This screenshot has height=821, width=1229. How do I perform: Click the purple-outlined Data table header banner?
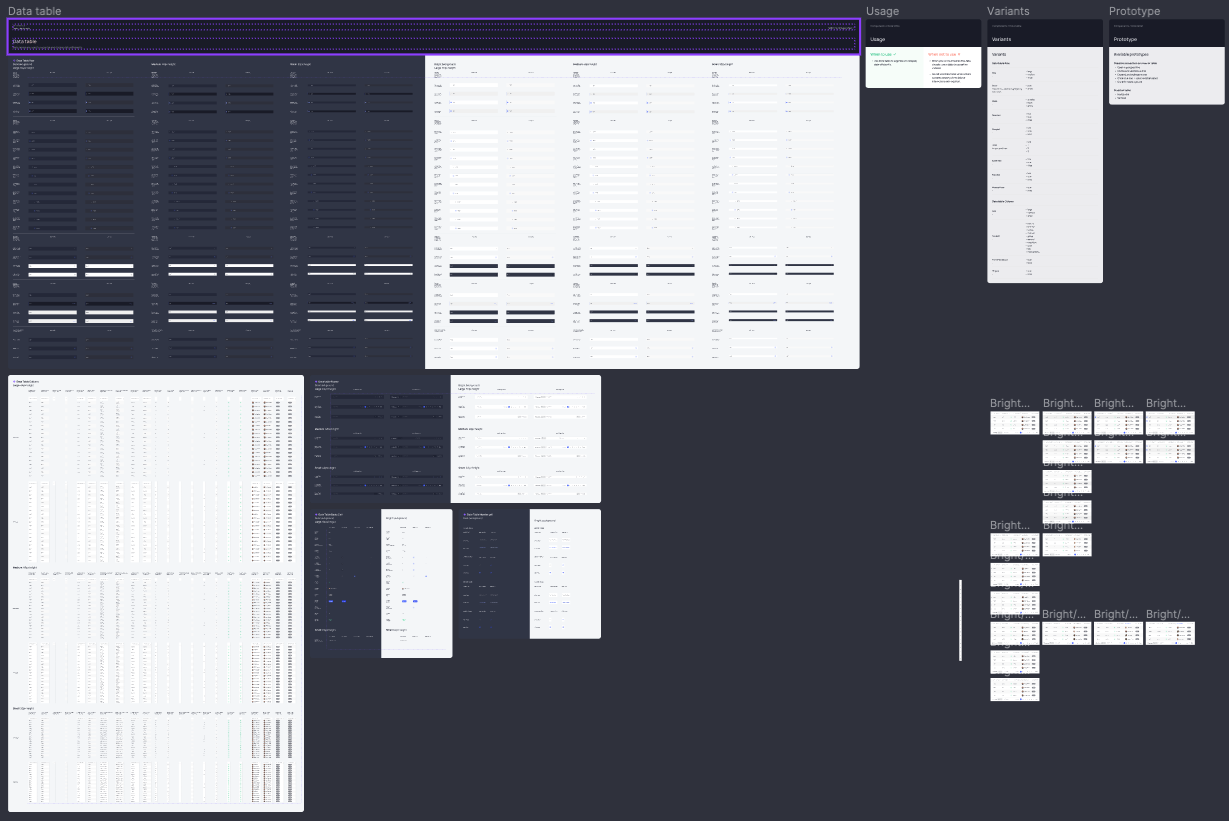click(433, 37)
